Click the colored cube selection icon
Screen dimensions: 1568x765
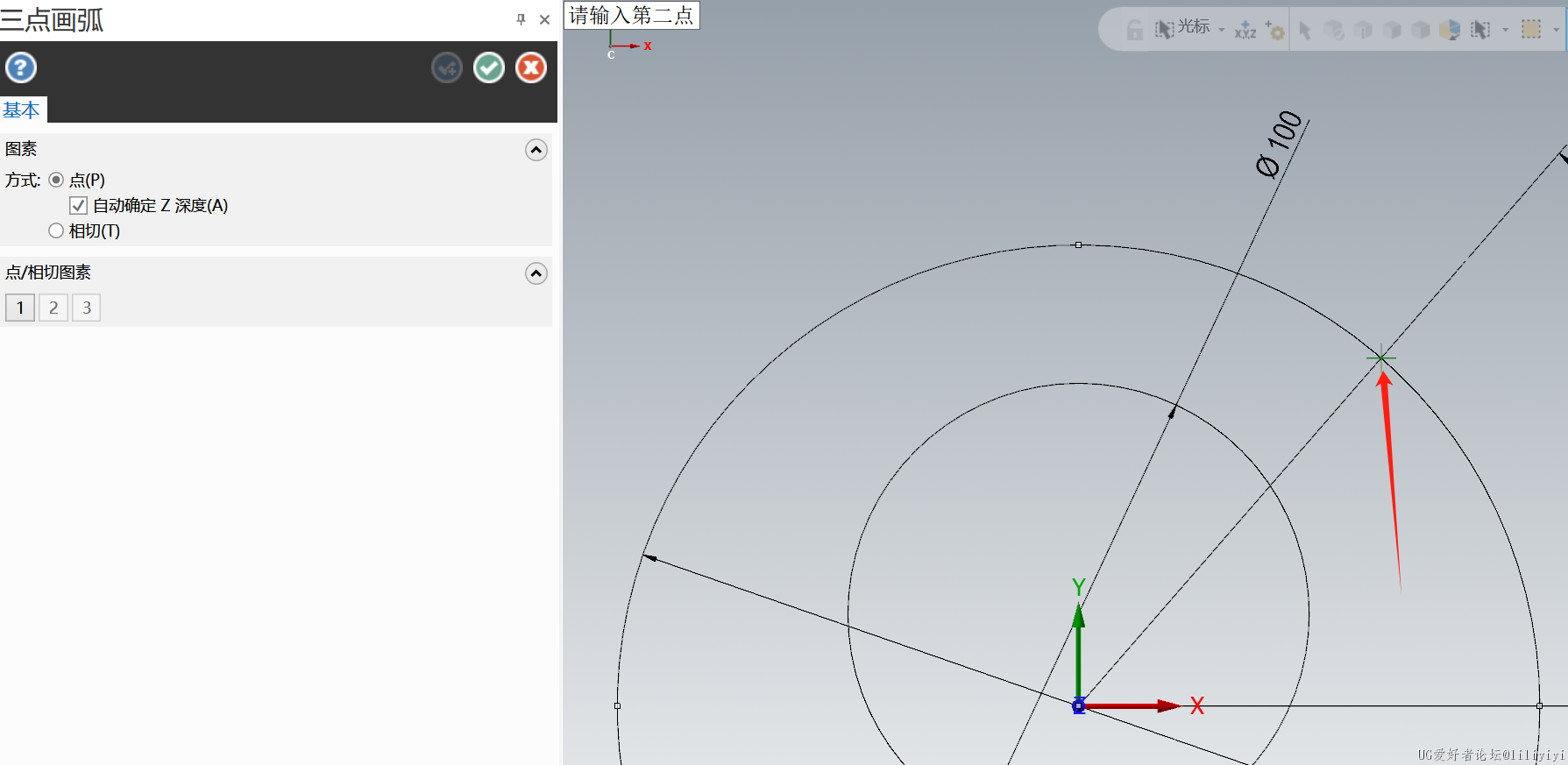point(1450,30)
